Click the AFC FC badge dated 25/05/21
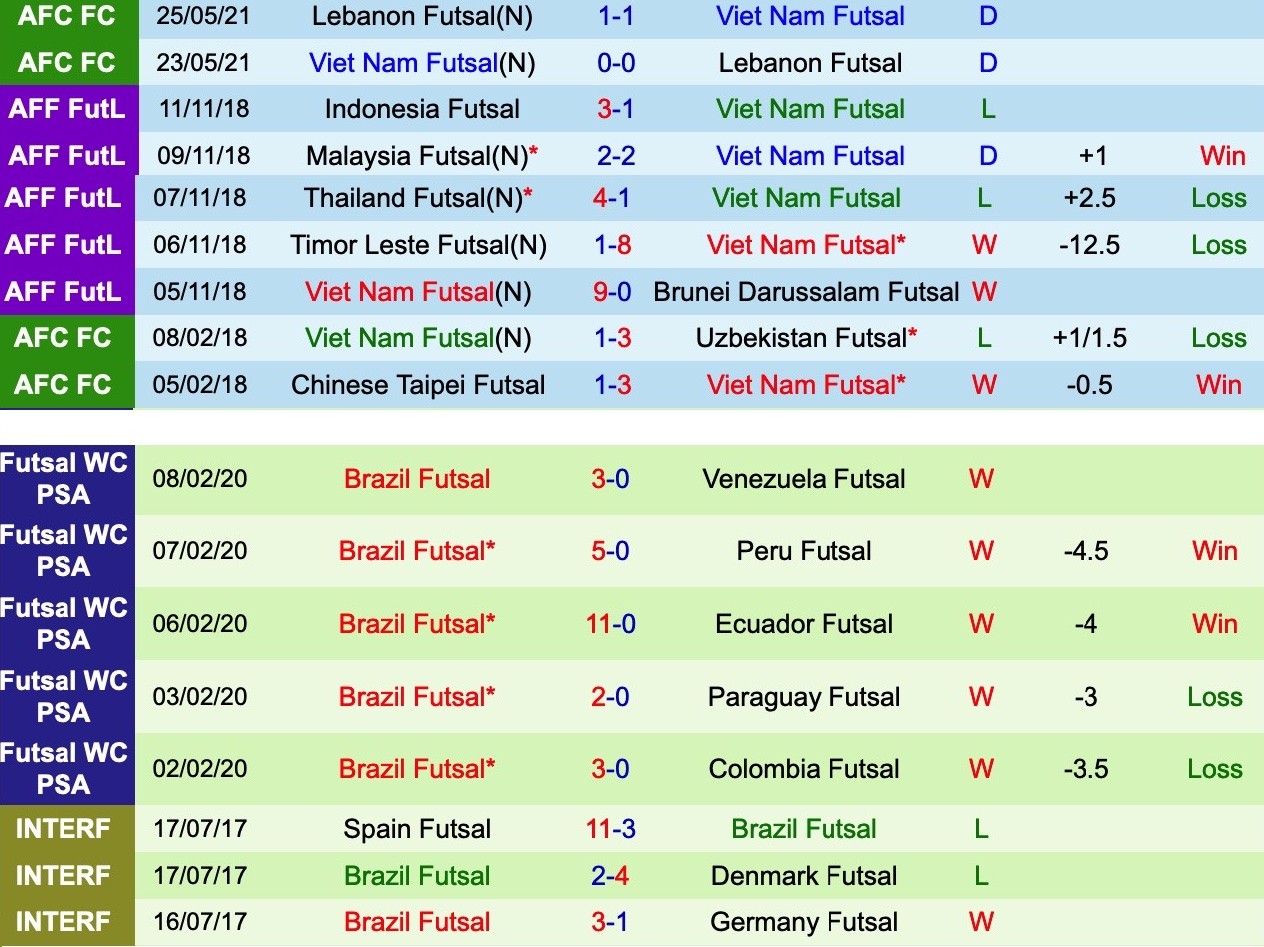1264x947 pixels. click(x=67, y=16)
